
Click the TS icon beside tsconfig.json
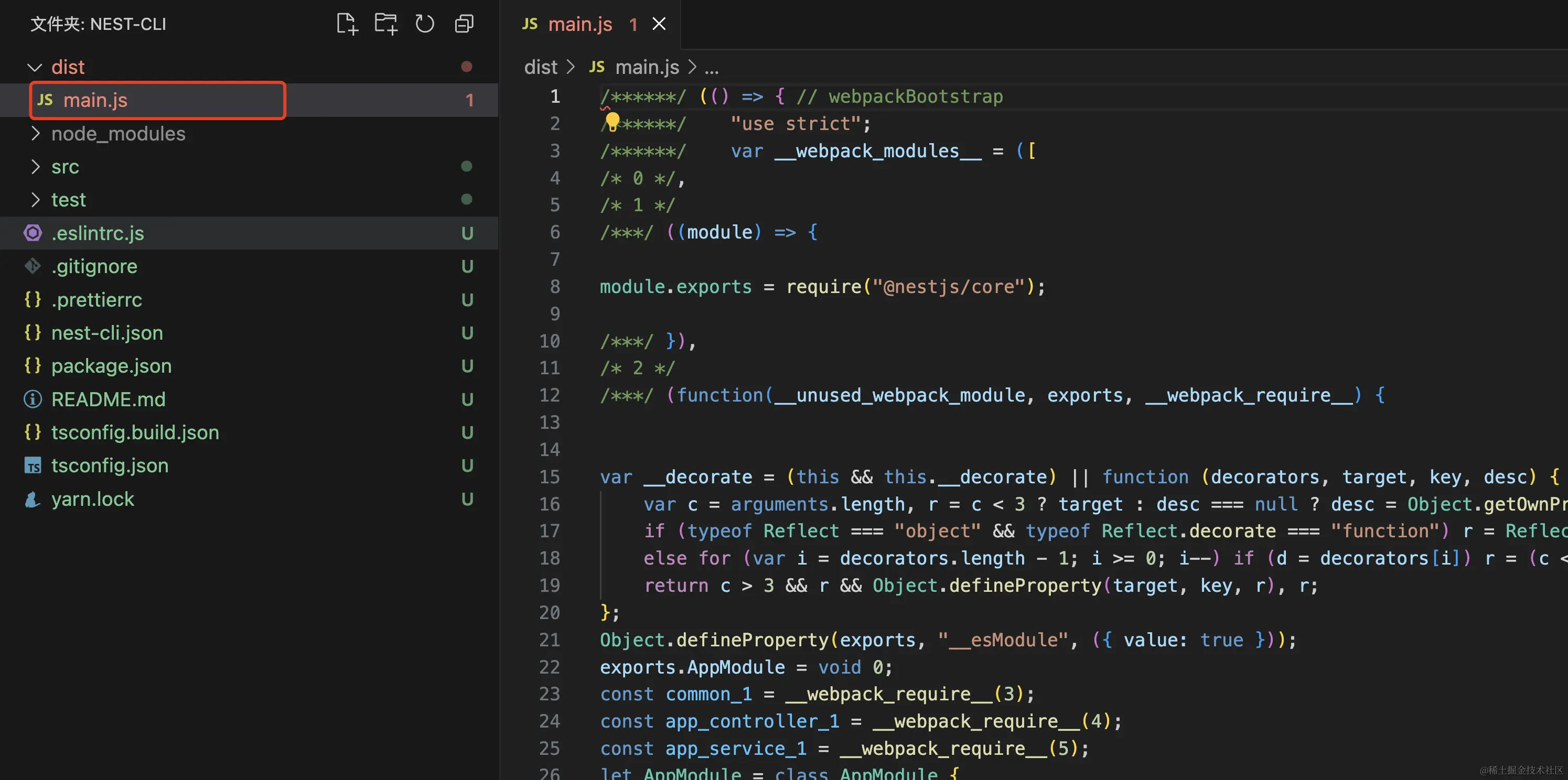tap(33, 465)
